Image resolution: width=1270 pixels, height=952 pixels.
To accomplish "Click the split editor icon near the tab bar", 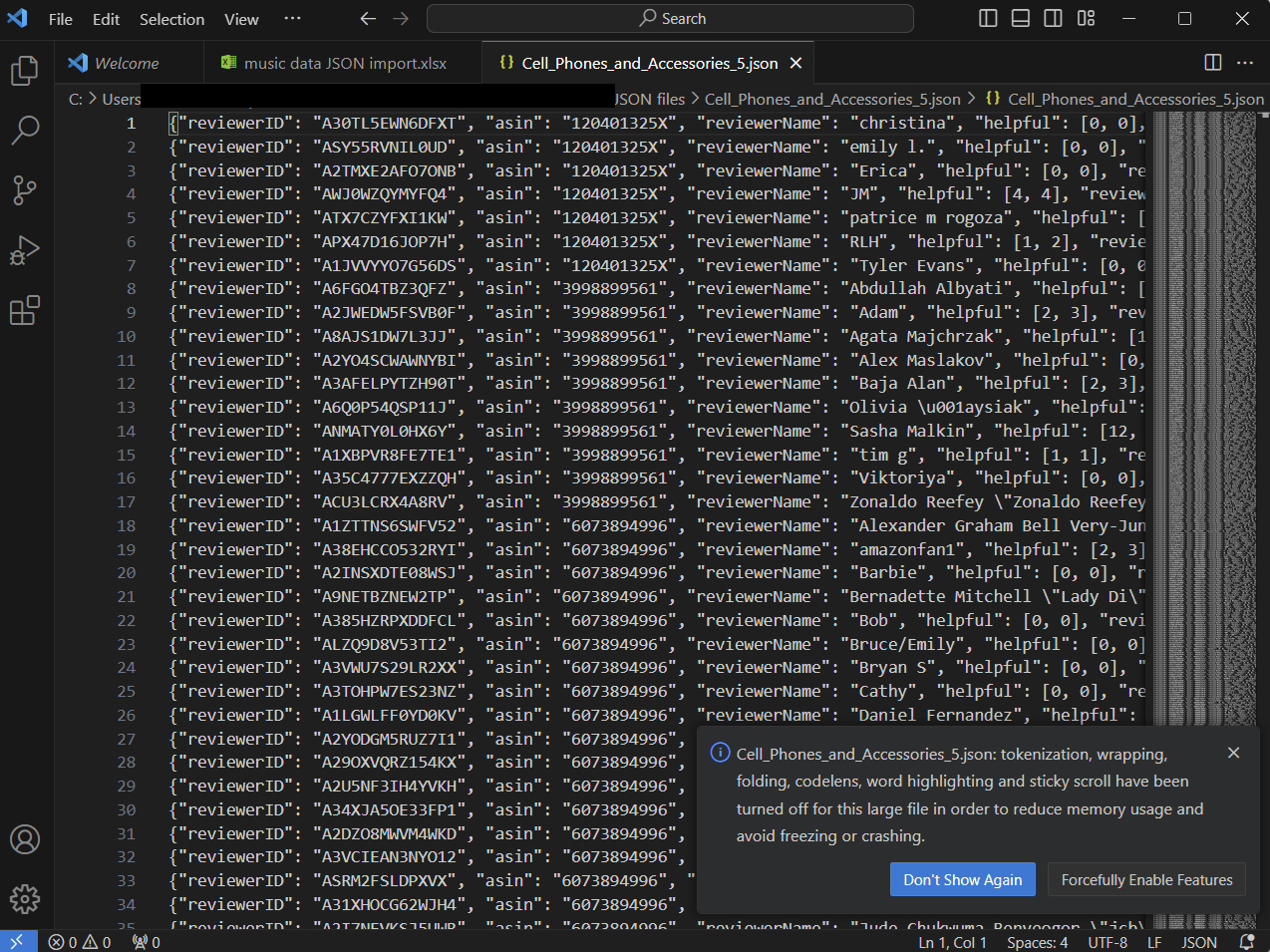I will (x=1212, y=62).
